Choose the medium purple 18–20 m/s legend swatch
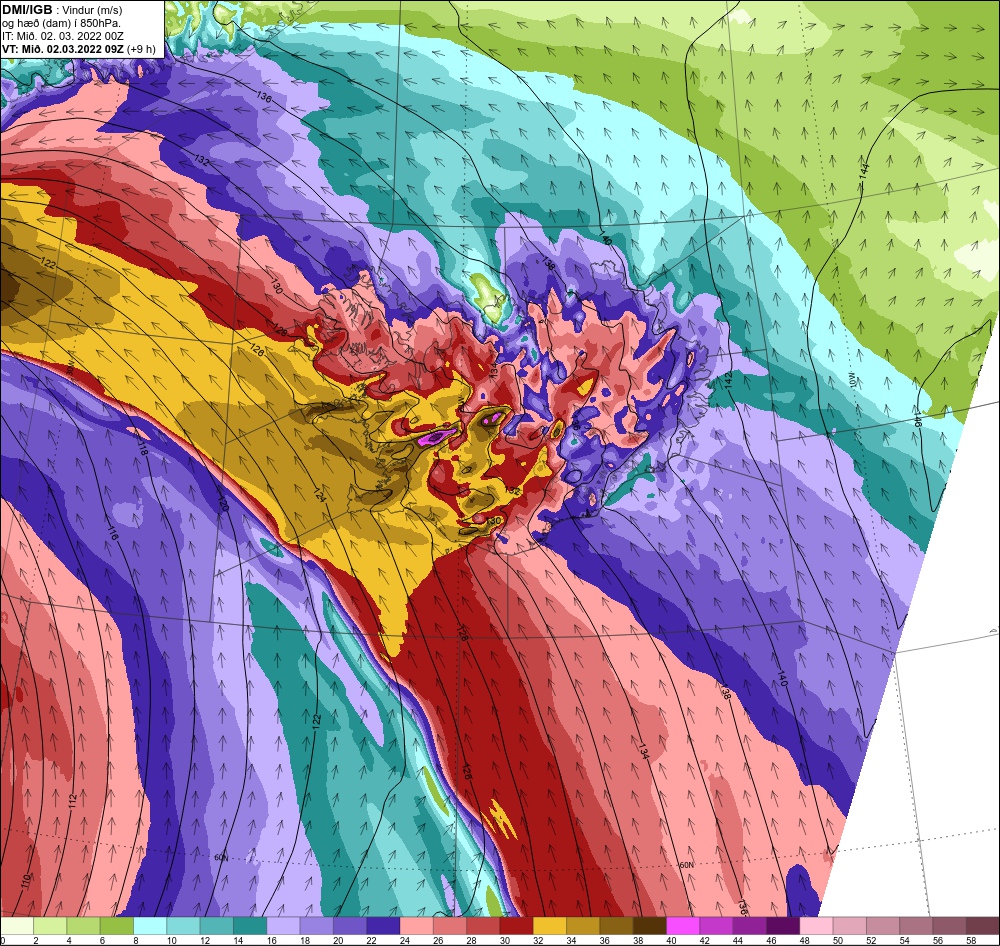The image size is (1000, 946). 316,926
